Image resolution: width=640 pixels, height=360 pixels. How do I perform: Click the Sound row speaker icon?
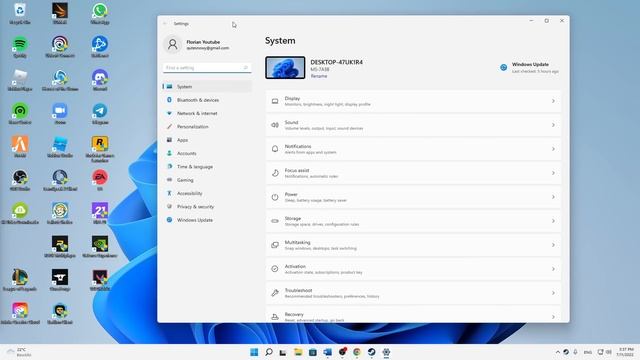[275, 125]
